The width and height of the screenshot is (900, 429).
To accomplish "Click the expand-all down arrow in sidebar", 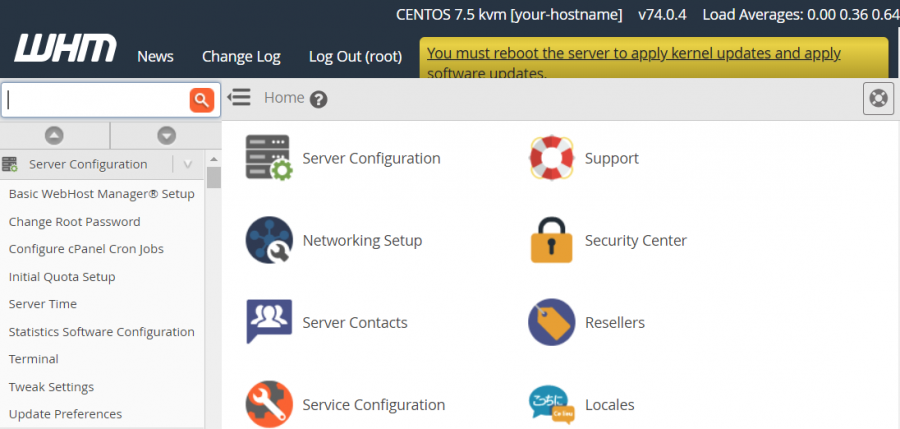I will [x=166, y=136].
